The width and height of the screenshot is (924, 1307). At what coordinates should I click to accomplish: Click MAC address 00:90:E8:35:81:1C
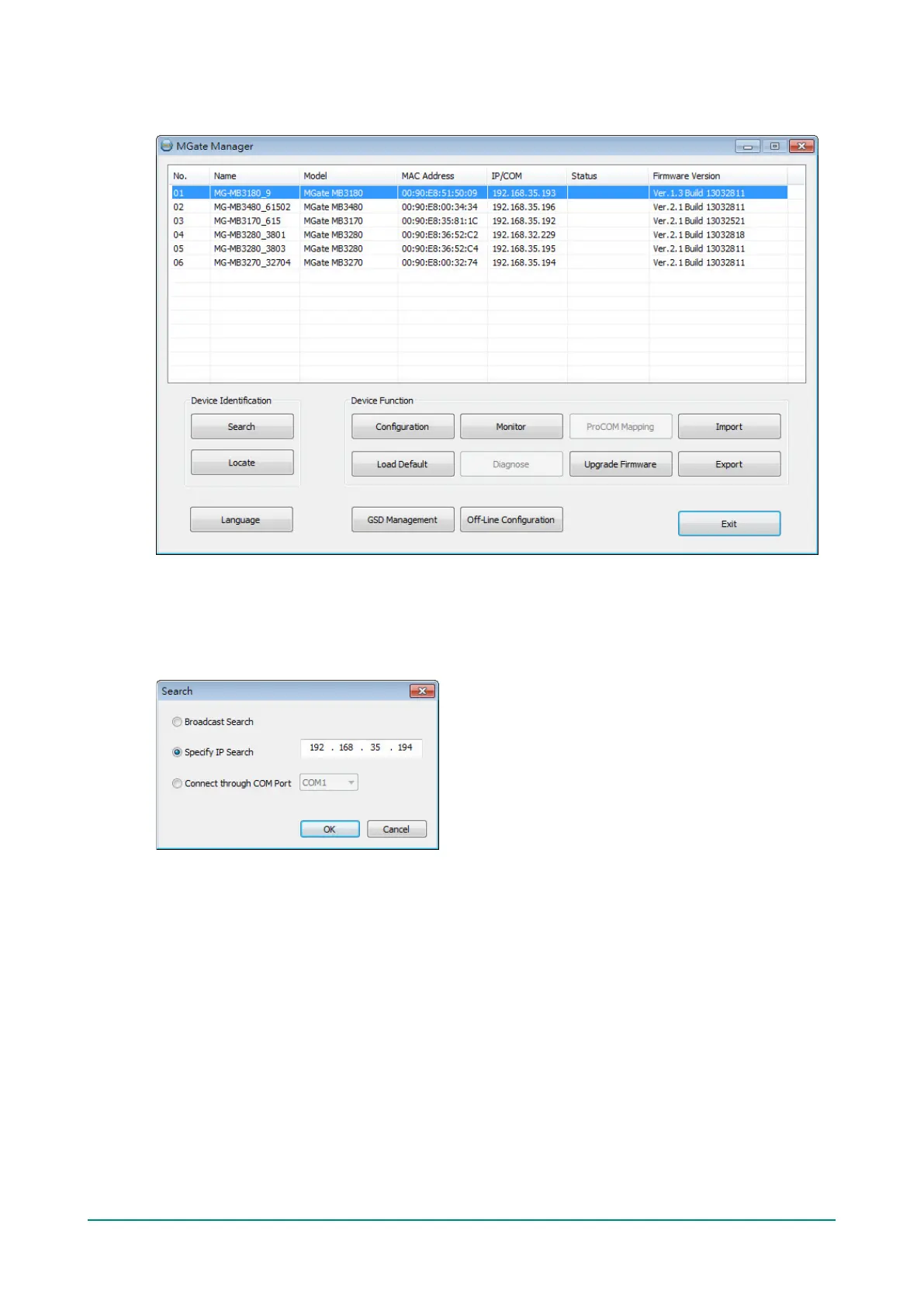coord(439,221)
